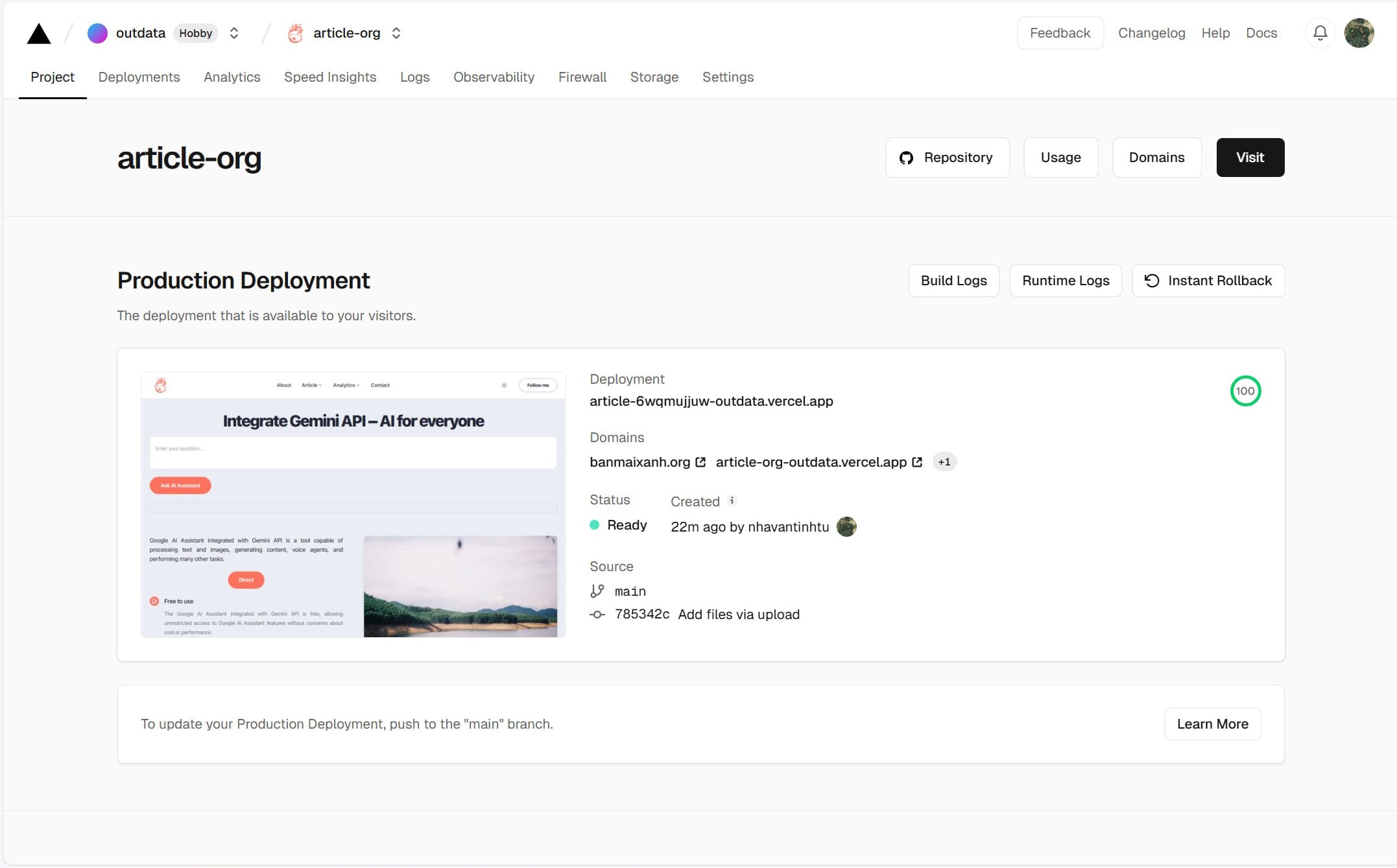
Task: Click the nhavantinhtu author avatar
Action: click(846, 526)
